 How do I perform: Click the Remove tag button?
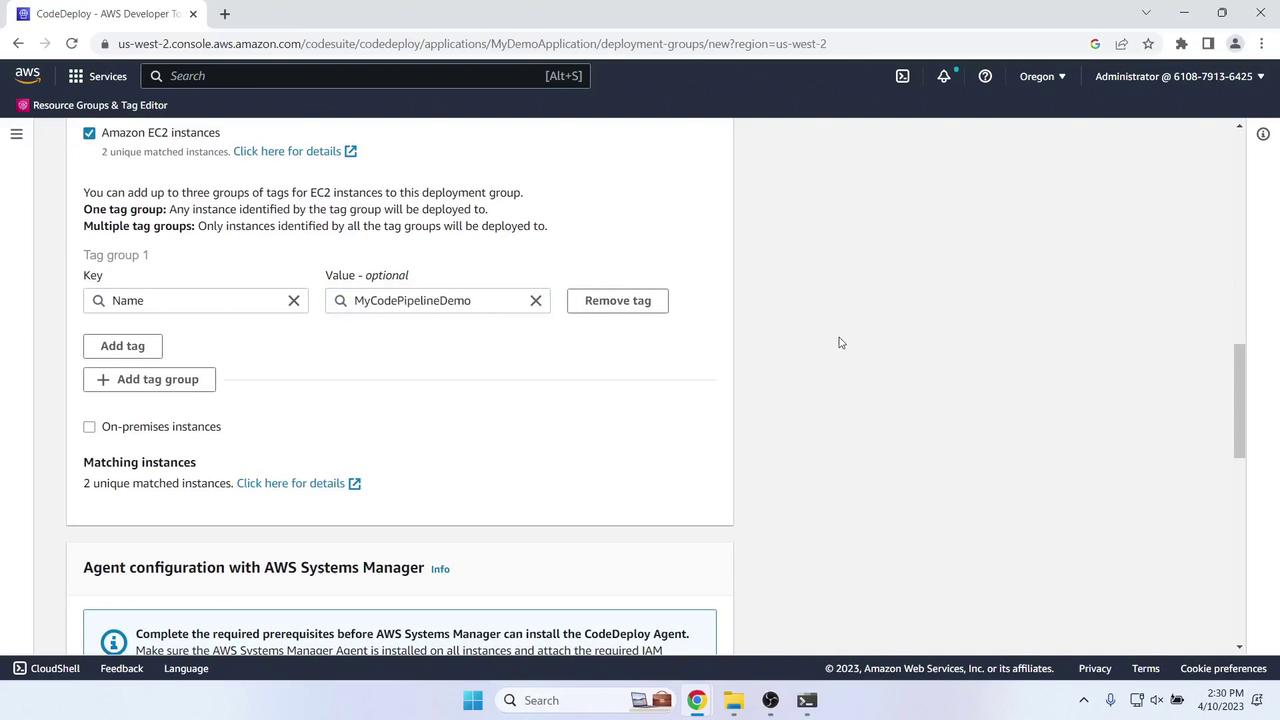tap(618, 301)
